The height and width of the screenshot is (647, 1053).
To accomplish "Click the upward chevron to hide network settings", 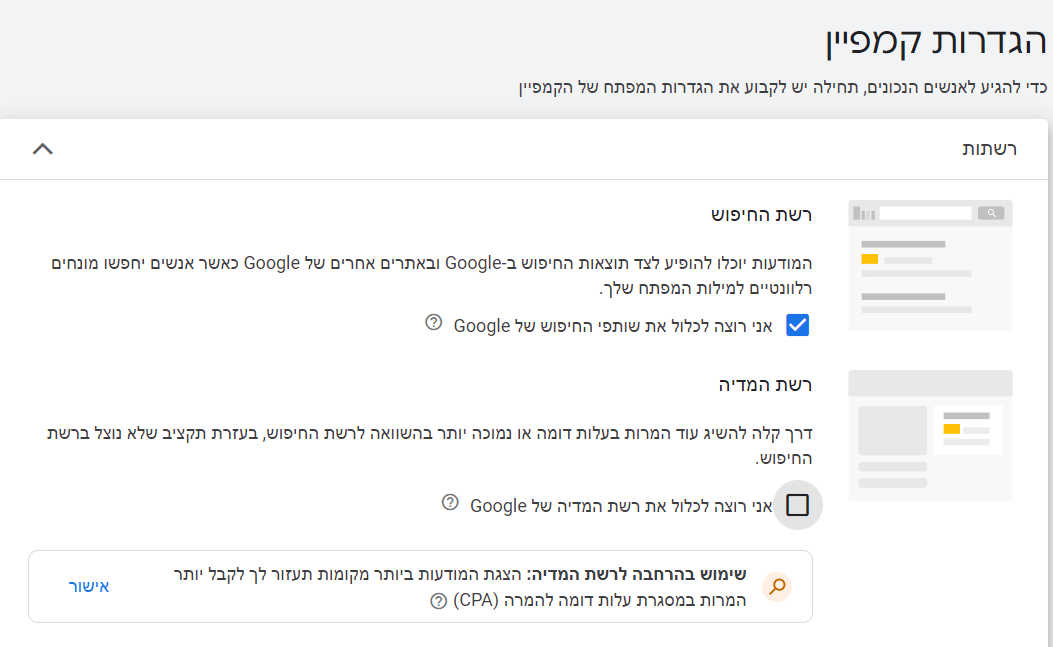I will pos(41,148).
